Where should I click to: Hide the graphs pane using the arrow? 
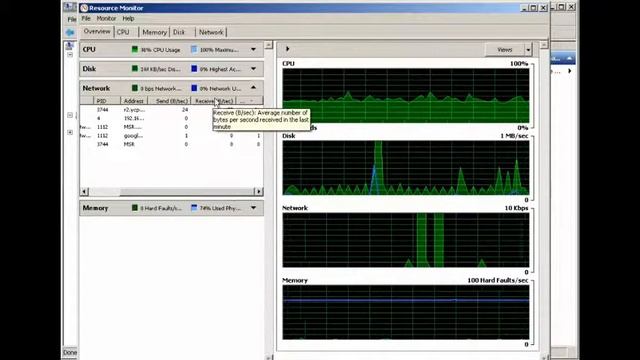[287, 49]
